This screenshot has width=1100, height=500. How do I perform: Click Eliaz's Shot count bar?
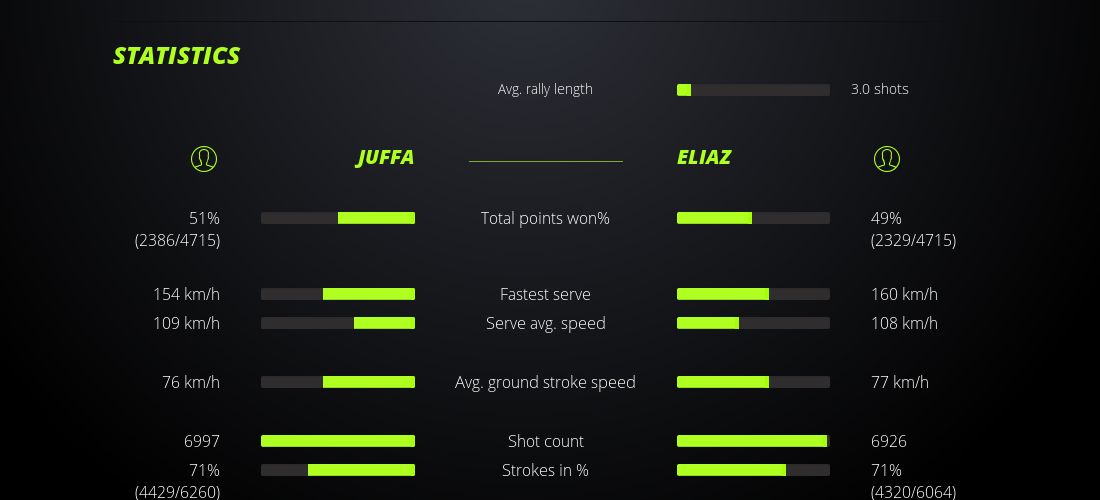753,441
